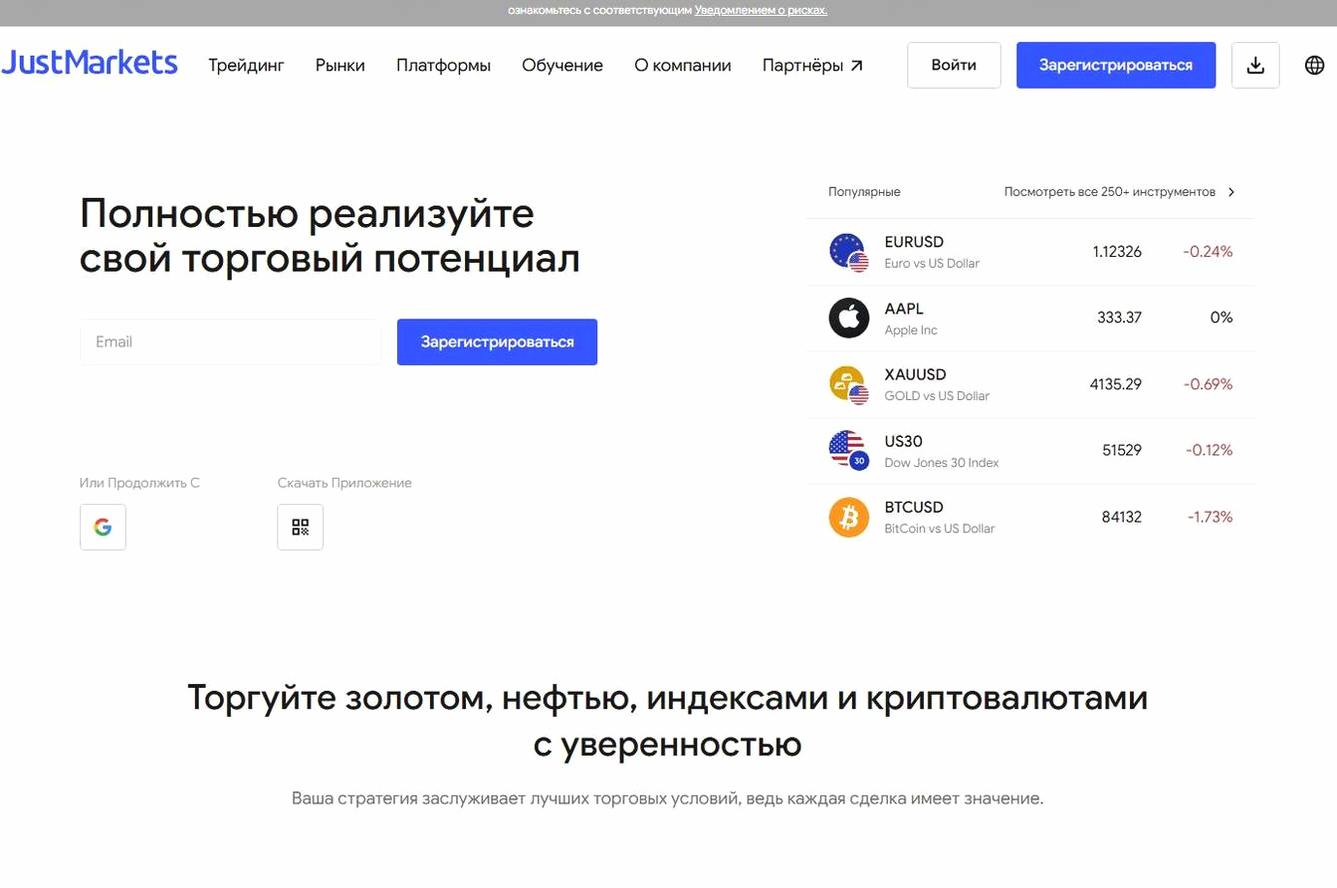Screen dimensions: 1337x888
Task: Open the О компании menu
Action: point(683,65)
